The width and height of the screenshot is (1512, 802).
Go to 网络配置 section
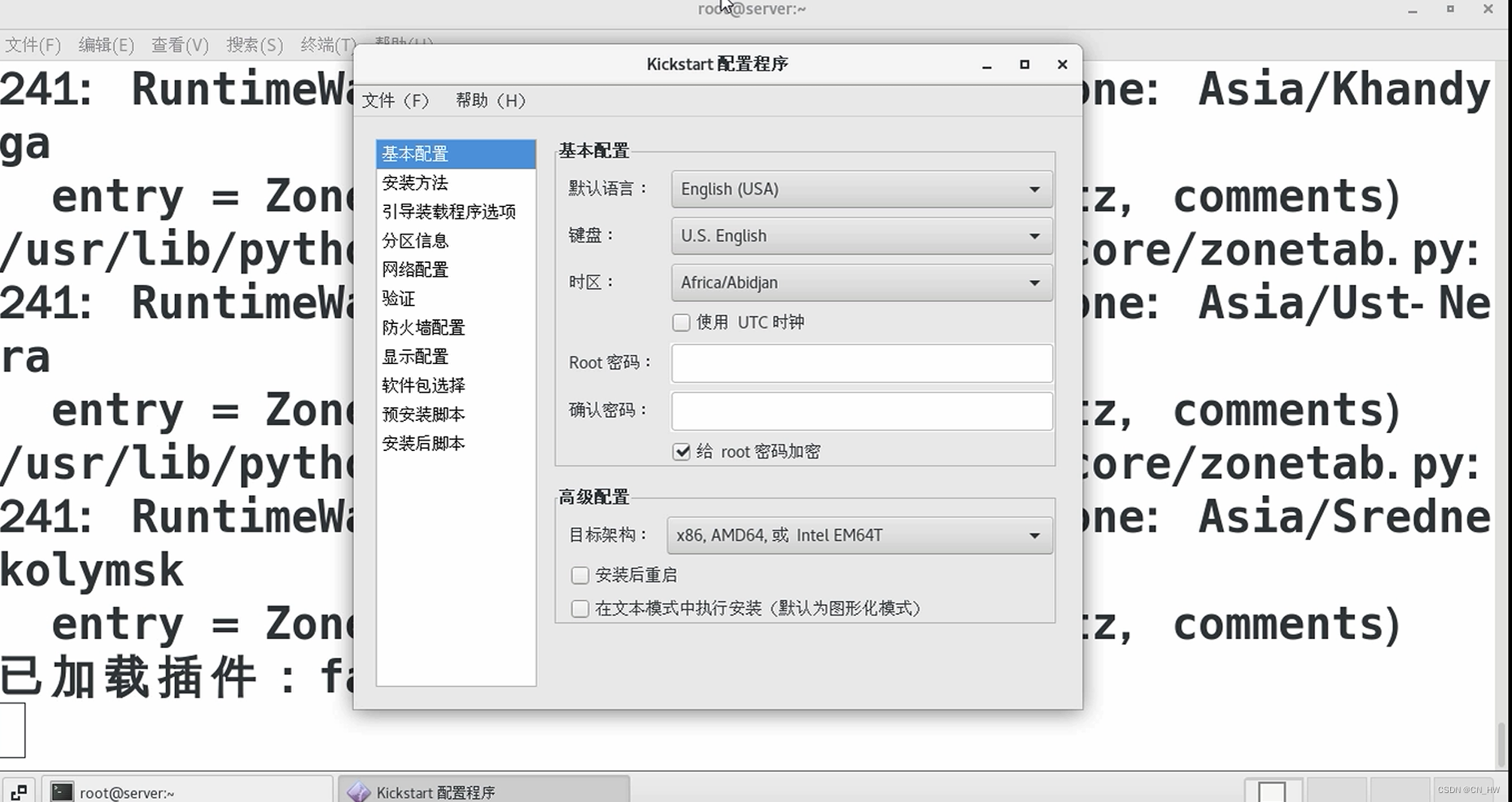point(456,270)
